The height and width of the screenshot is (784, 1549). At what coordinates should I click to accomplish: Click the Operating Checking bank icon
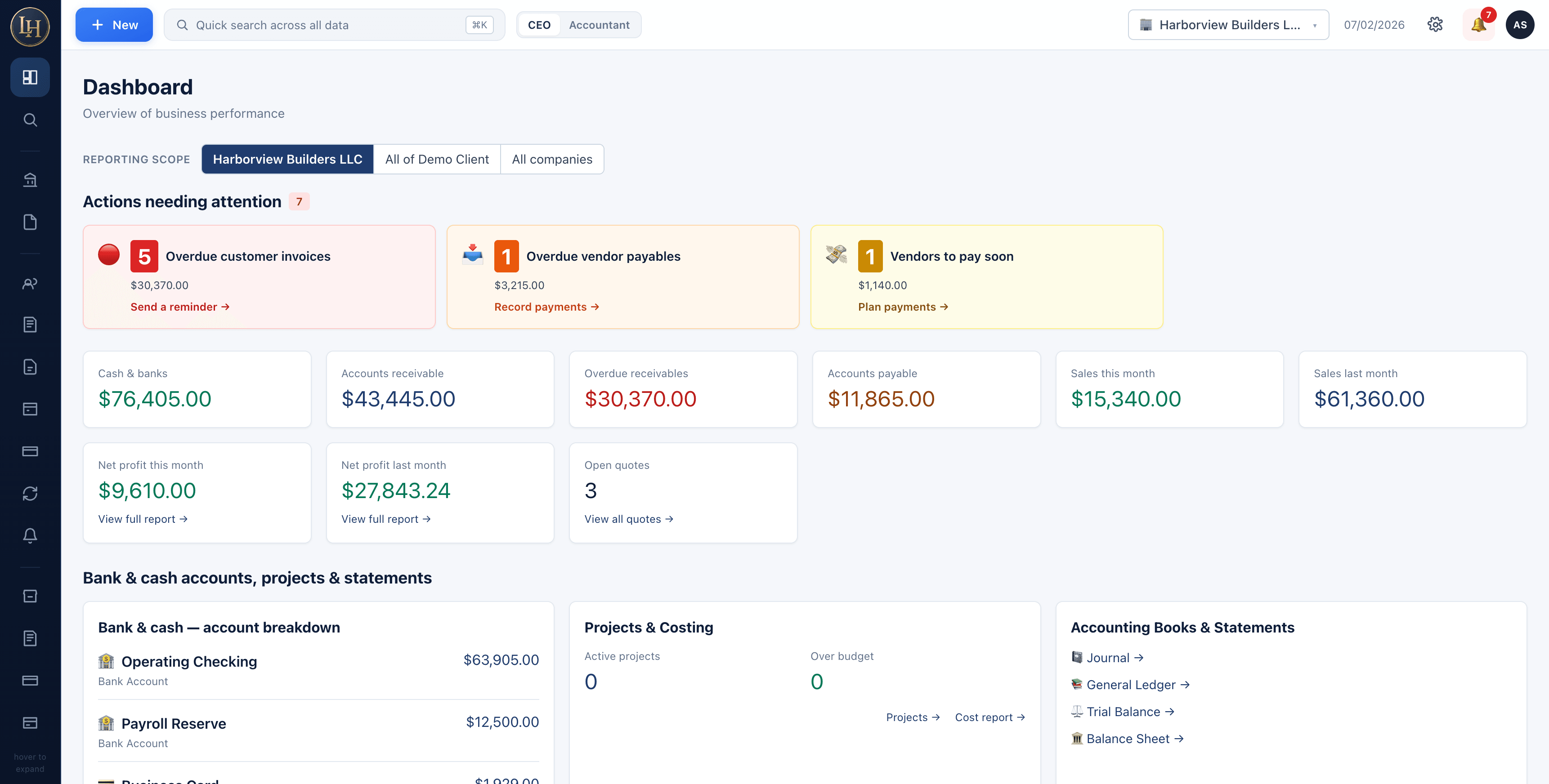[x=106, y=661]
